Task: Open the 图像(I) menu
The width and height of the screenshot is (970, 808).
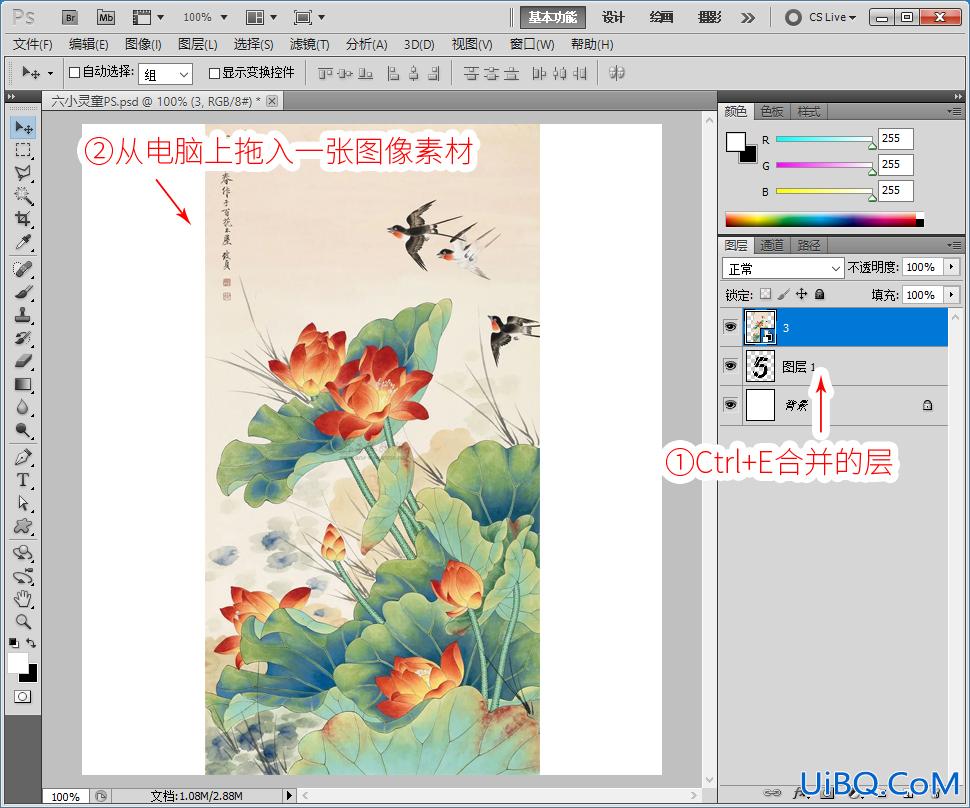Action: point(143,45)
